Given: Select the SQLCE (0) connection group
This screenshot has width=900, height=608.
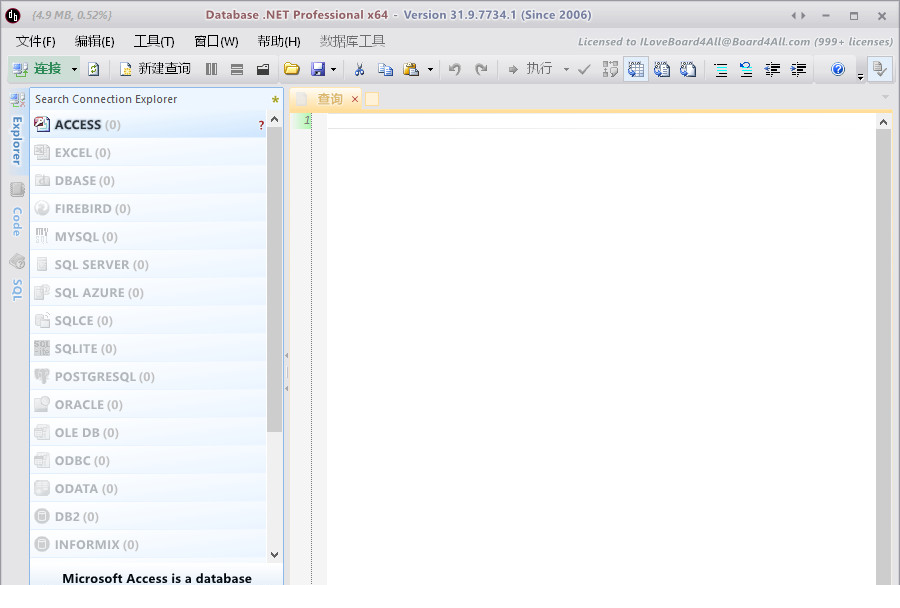Looking at the screenshot, I should 149,320.
